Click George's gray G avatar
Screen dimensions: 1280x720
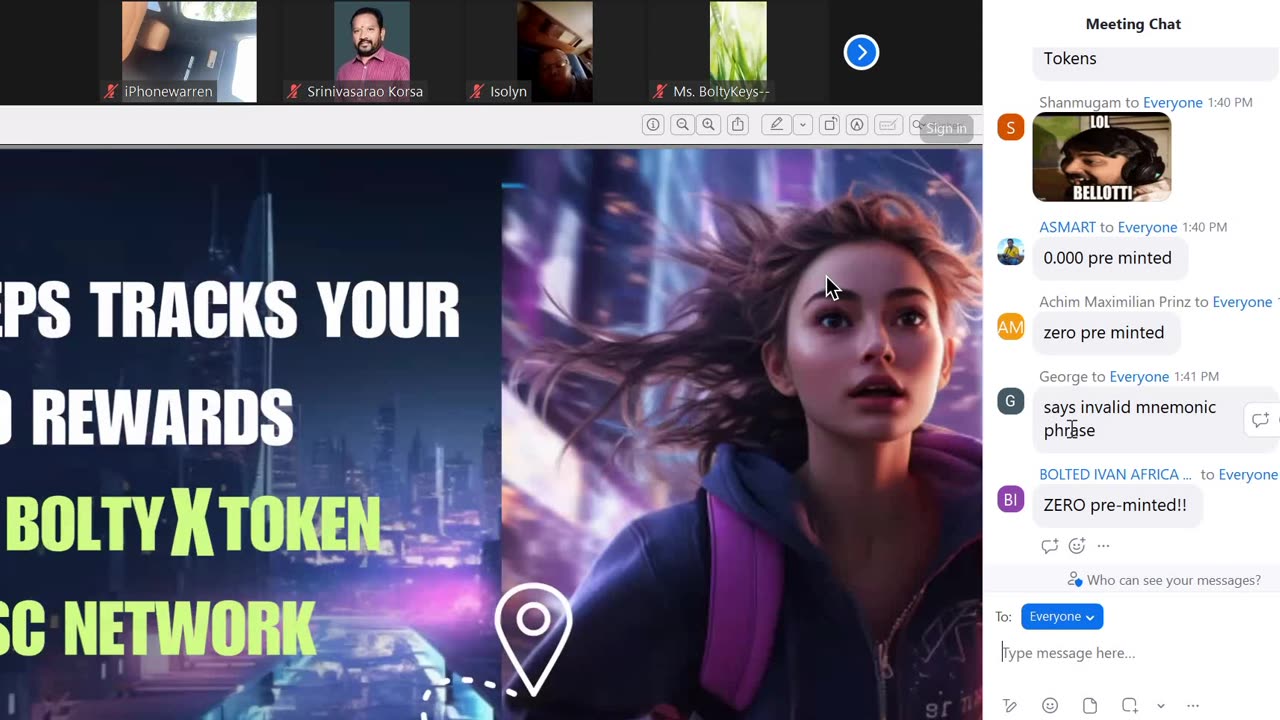(x=1010, y=401)
